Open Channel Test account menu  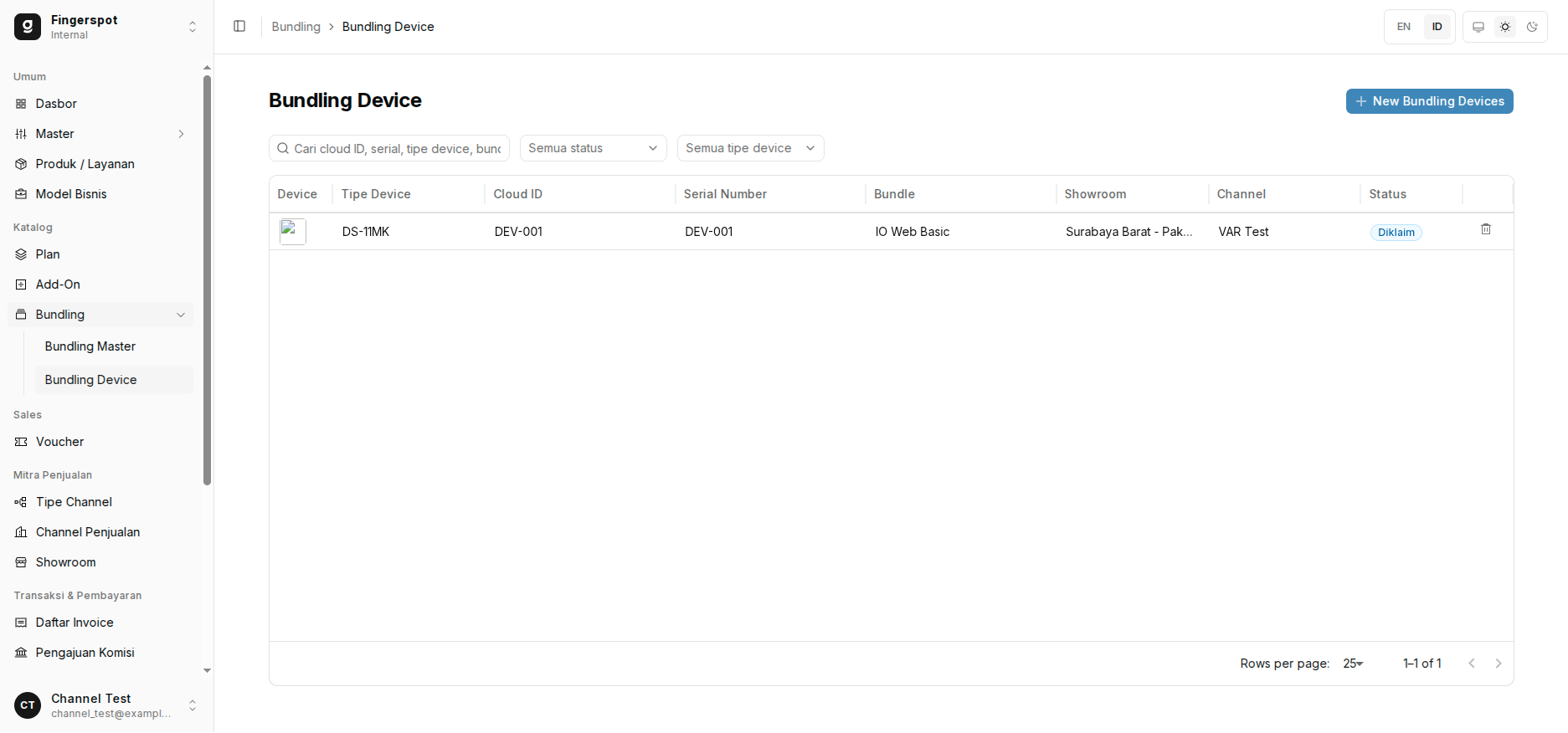tap(107, 705)
